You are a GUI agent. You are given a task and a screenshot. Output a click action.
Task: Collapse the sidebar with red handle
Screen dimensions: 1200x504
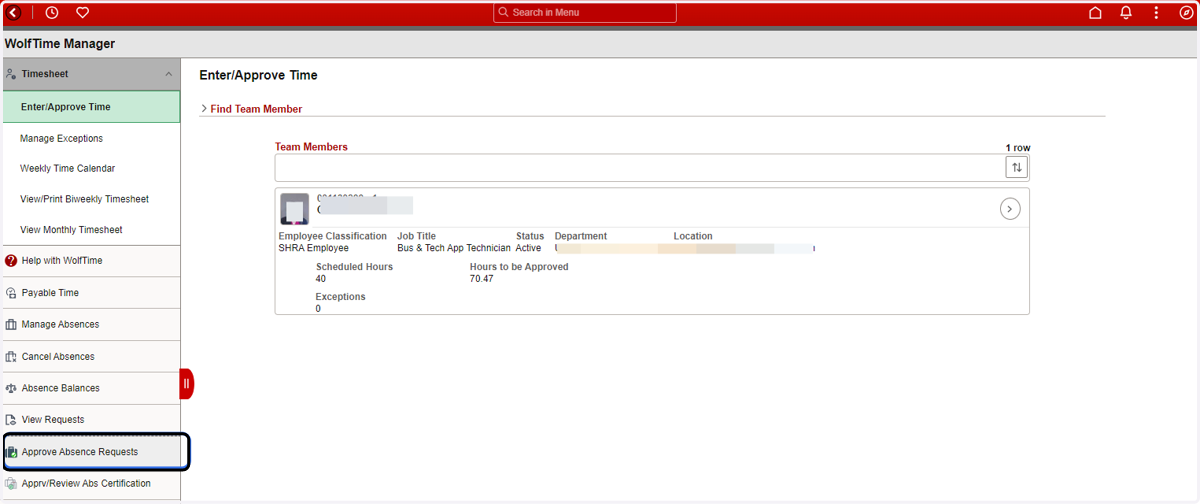tap(186, 383)
